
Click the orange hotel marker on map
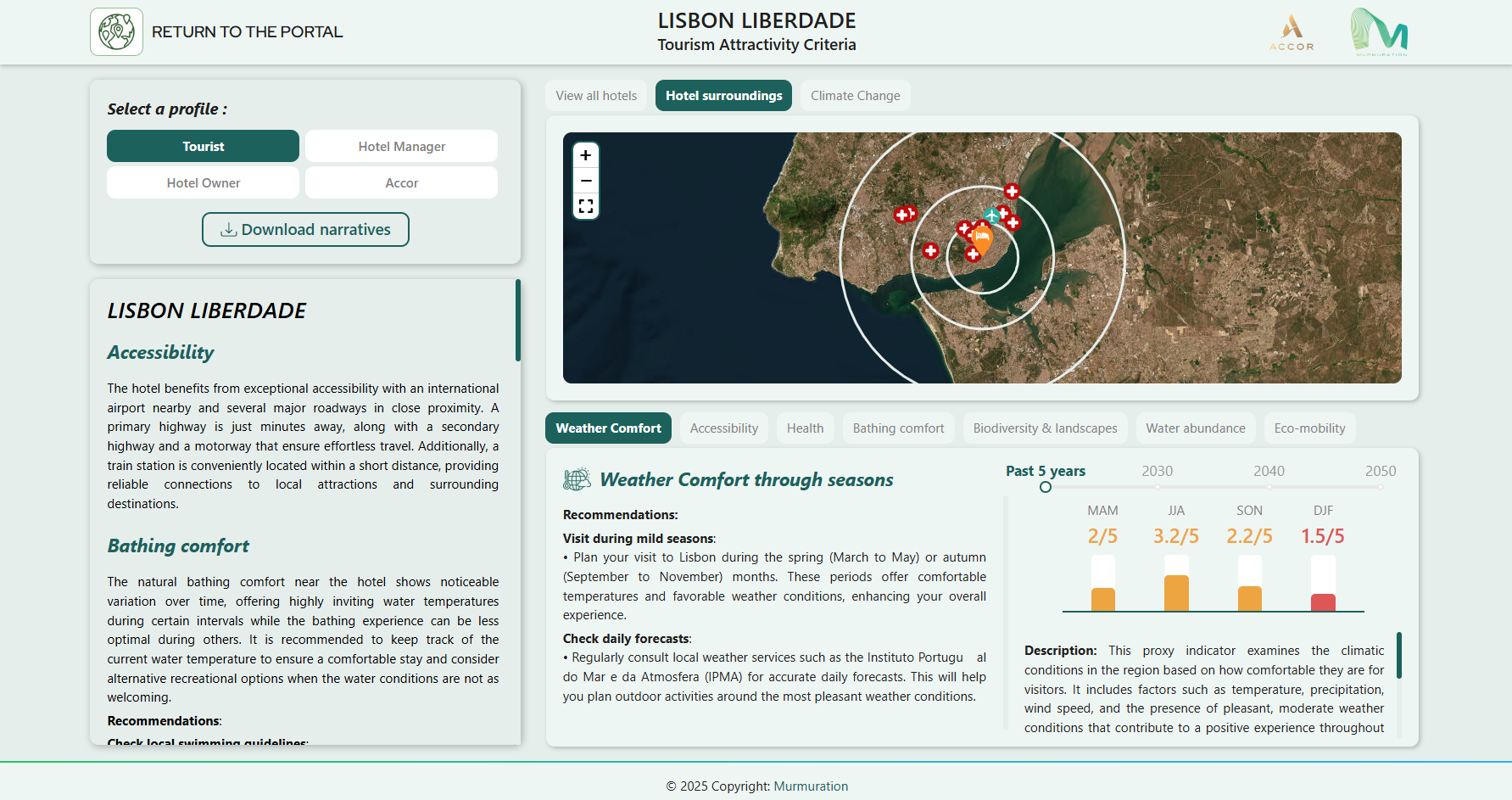pos(982,239)
